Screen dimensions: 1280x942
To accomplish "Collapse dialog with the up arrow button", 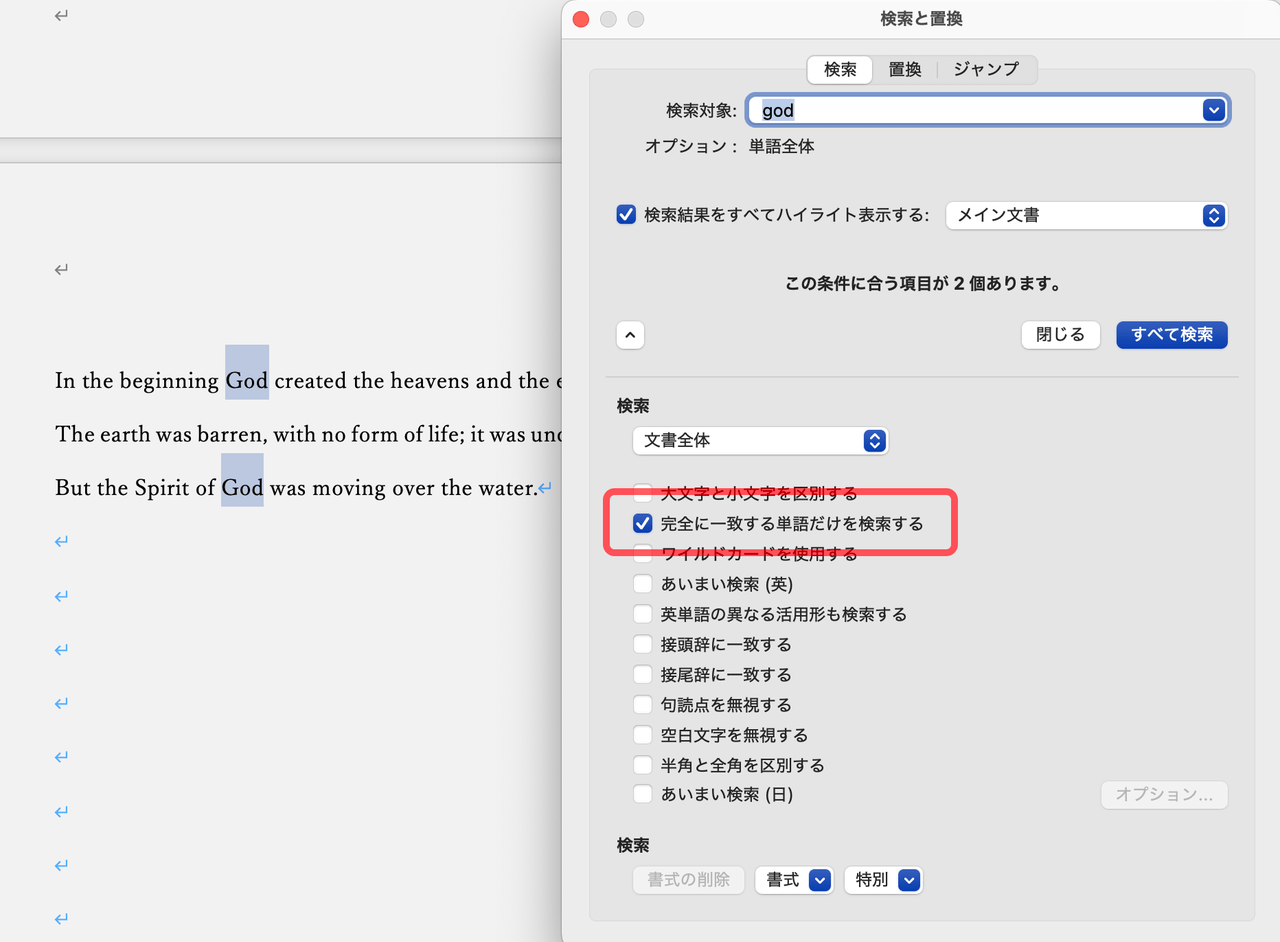I will click(x=630, y=335).
